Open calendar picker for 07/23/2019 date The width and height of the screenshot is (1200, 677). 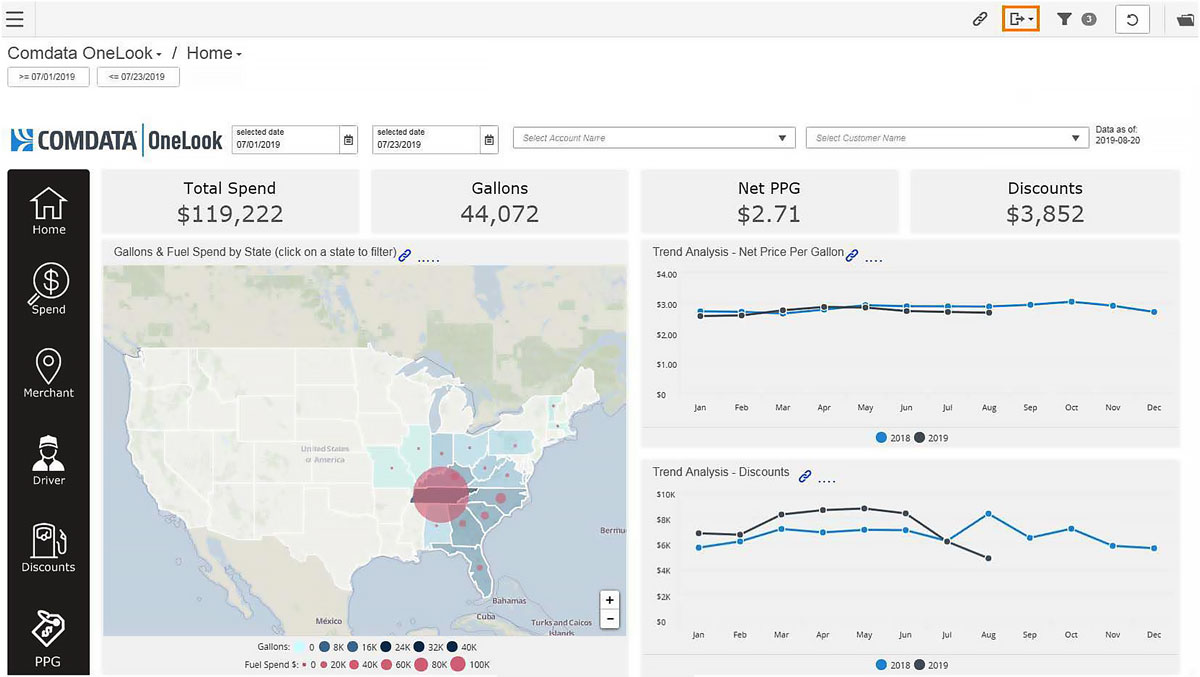click(x=488, y=140)
